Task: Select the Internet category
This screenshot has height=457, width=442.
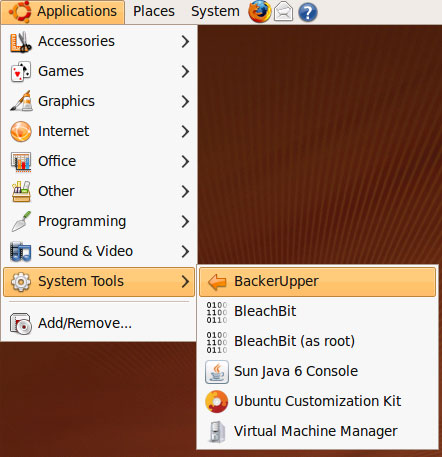Action: click(x=99, y=131)
